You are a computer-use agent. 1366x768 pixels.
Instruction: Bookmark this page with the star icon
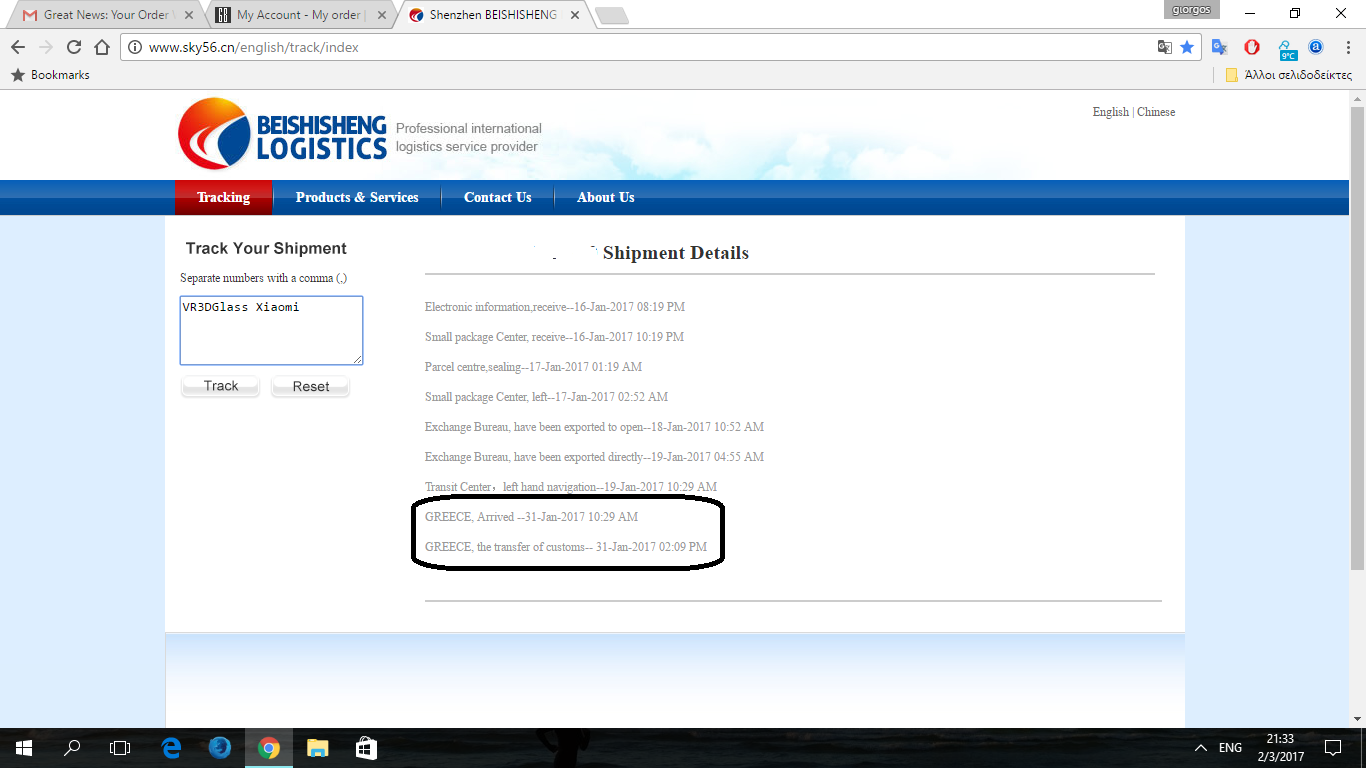click(x=1187, y=47)
